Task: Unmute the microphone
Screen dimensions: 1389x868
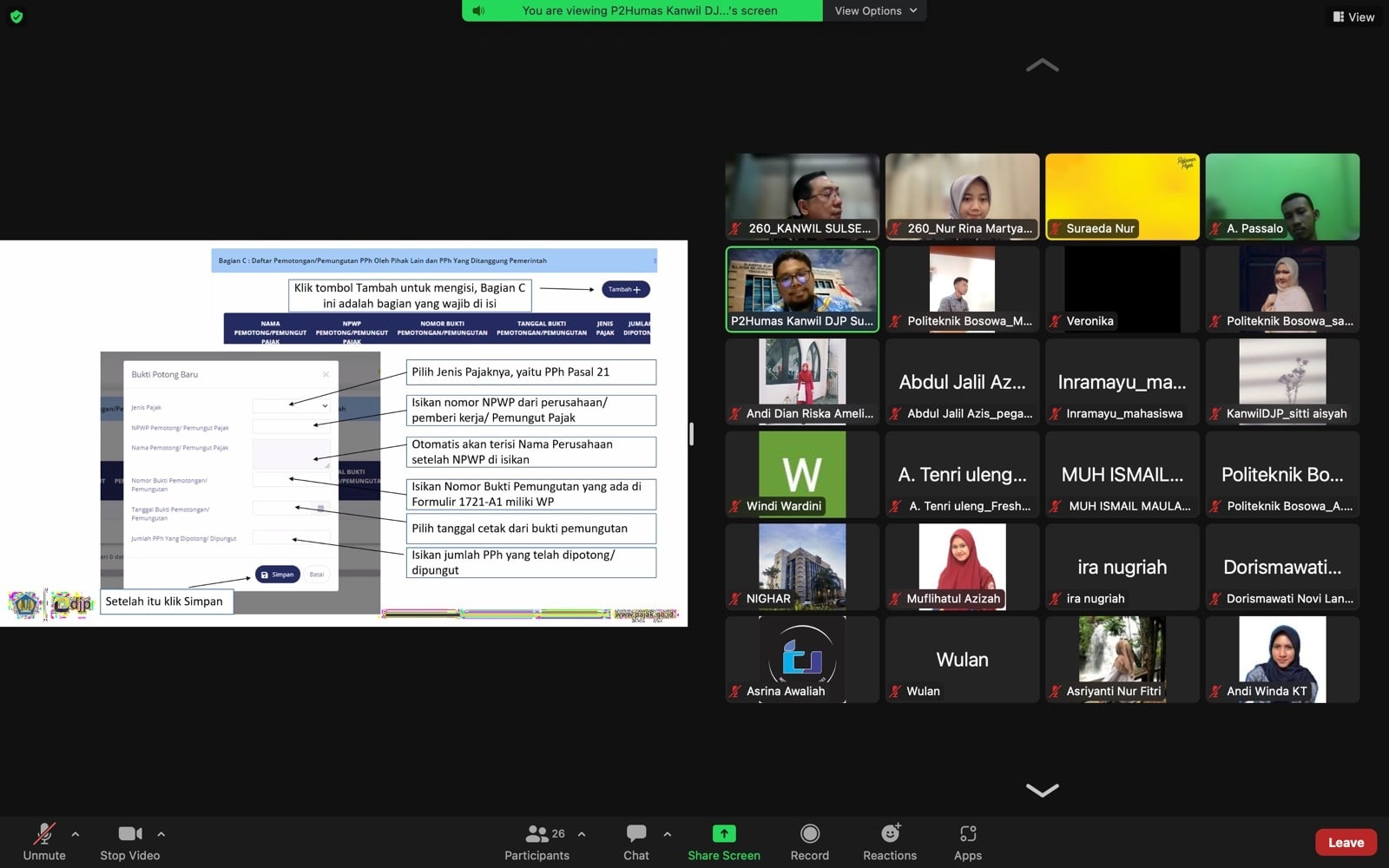Action: point(44,834)
